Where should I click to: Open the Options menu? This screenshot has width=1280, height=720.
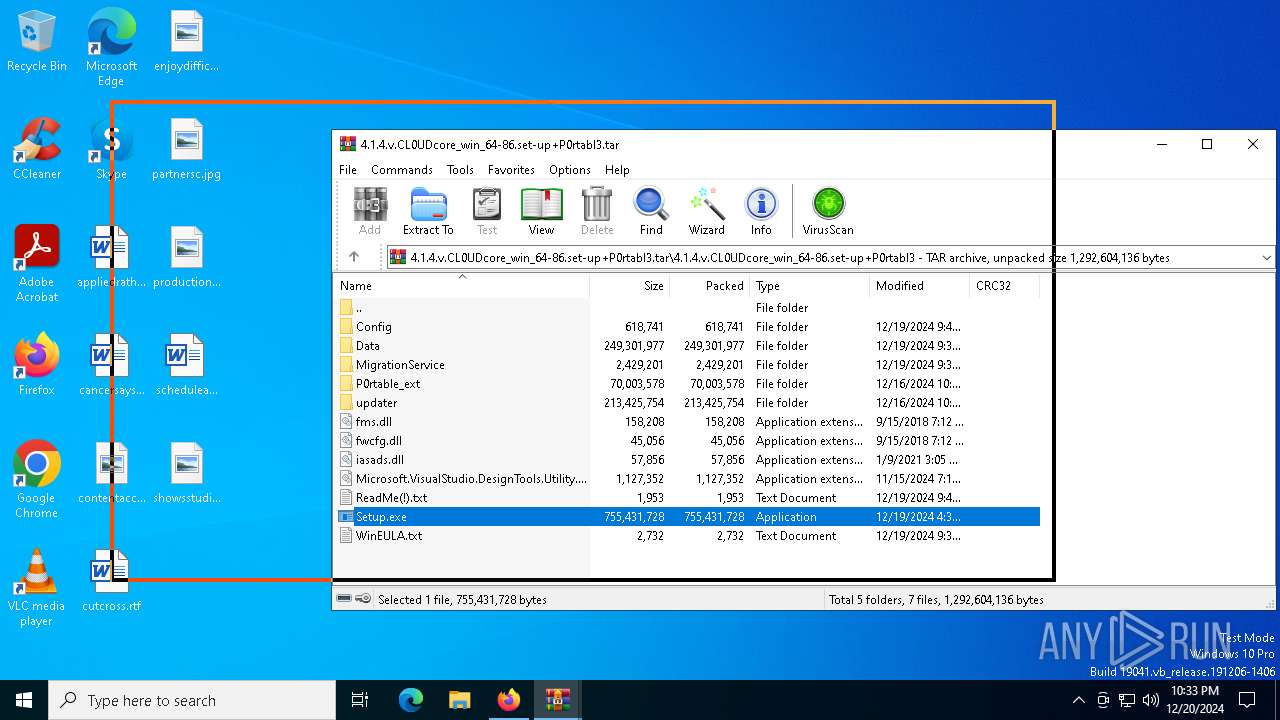[570, 170]
